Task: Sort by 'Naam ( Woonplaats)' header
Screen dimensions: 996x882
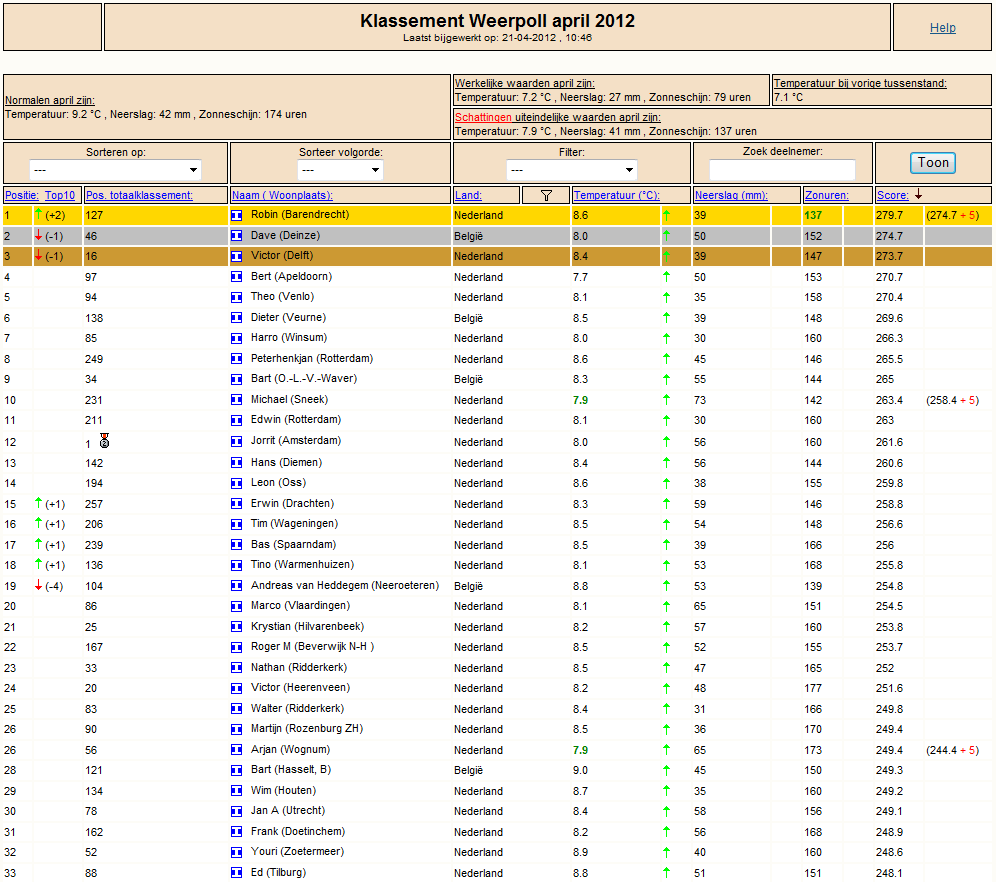Action: click(x=282, y=195)
